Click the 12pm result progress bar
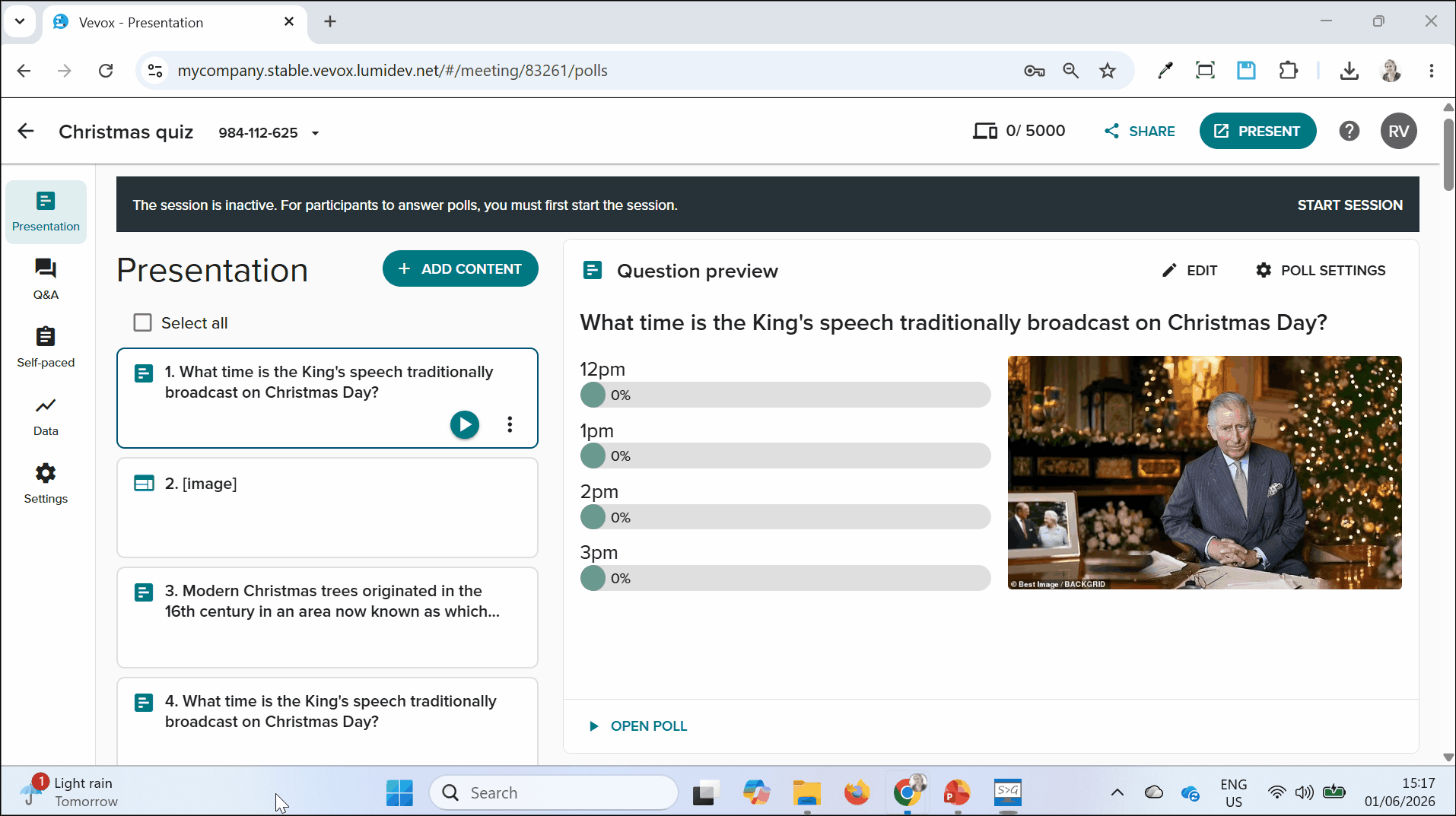Screen dimensions: 1456x816 click(785, 395)
